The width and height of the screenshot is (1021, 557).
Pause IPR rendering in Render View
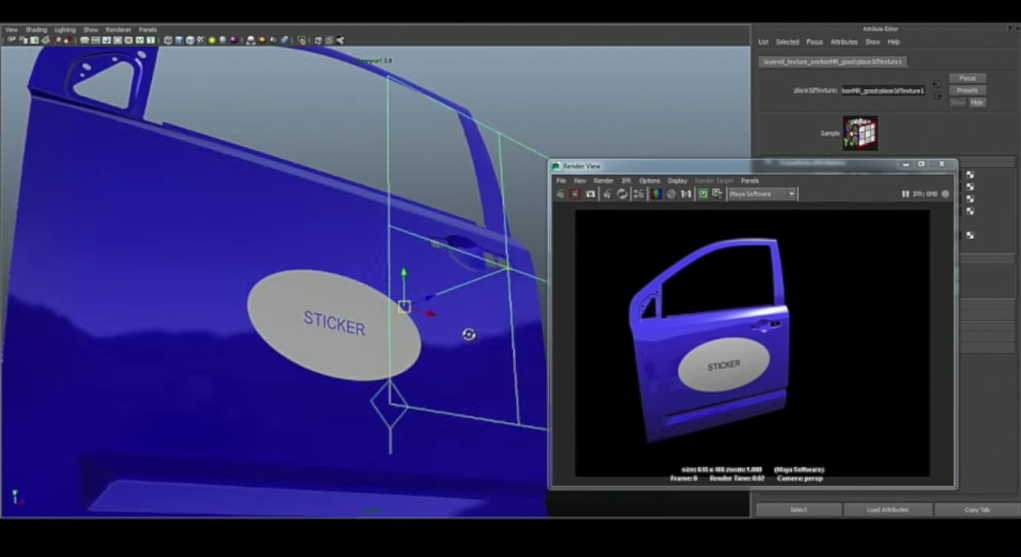pos(905,194)
